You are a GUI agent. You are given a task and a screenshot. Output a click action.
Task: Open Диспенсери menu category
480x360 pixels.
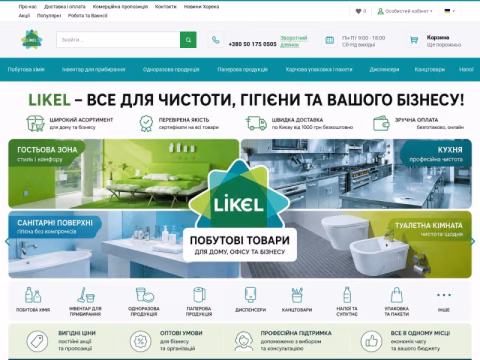coord(384,69)
